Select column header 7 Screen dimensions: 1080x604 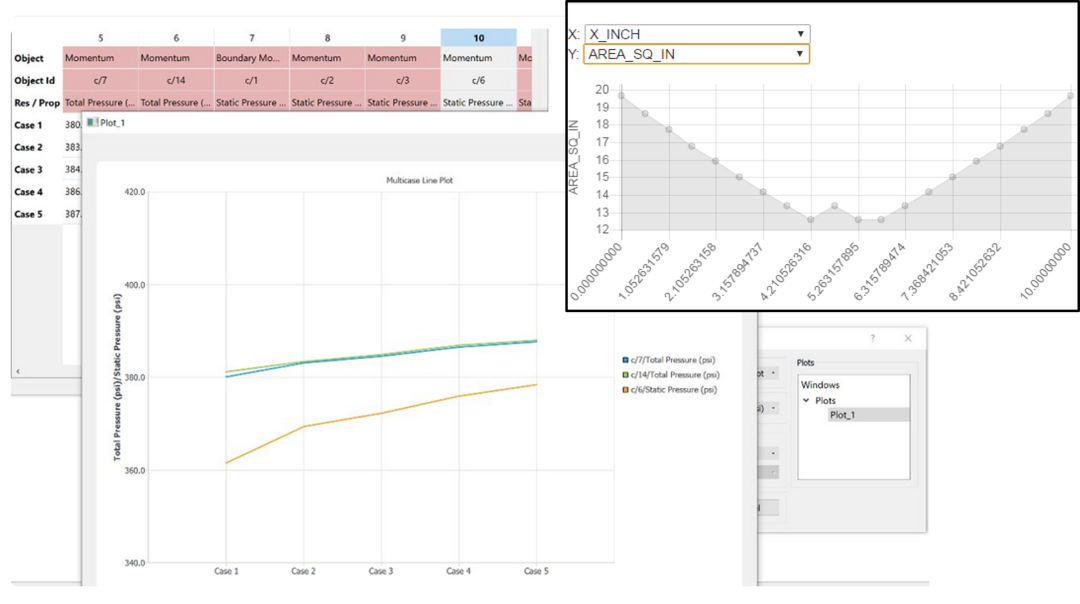point(251,38)
